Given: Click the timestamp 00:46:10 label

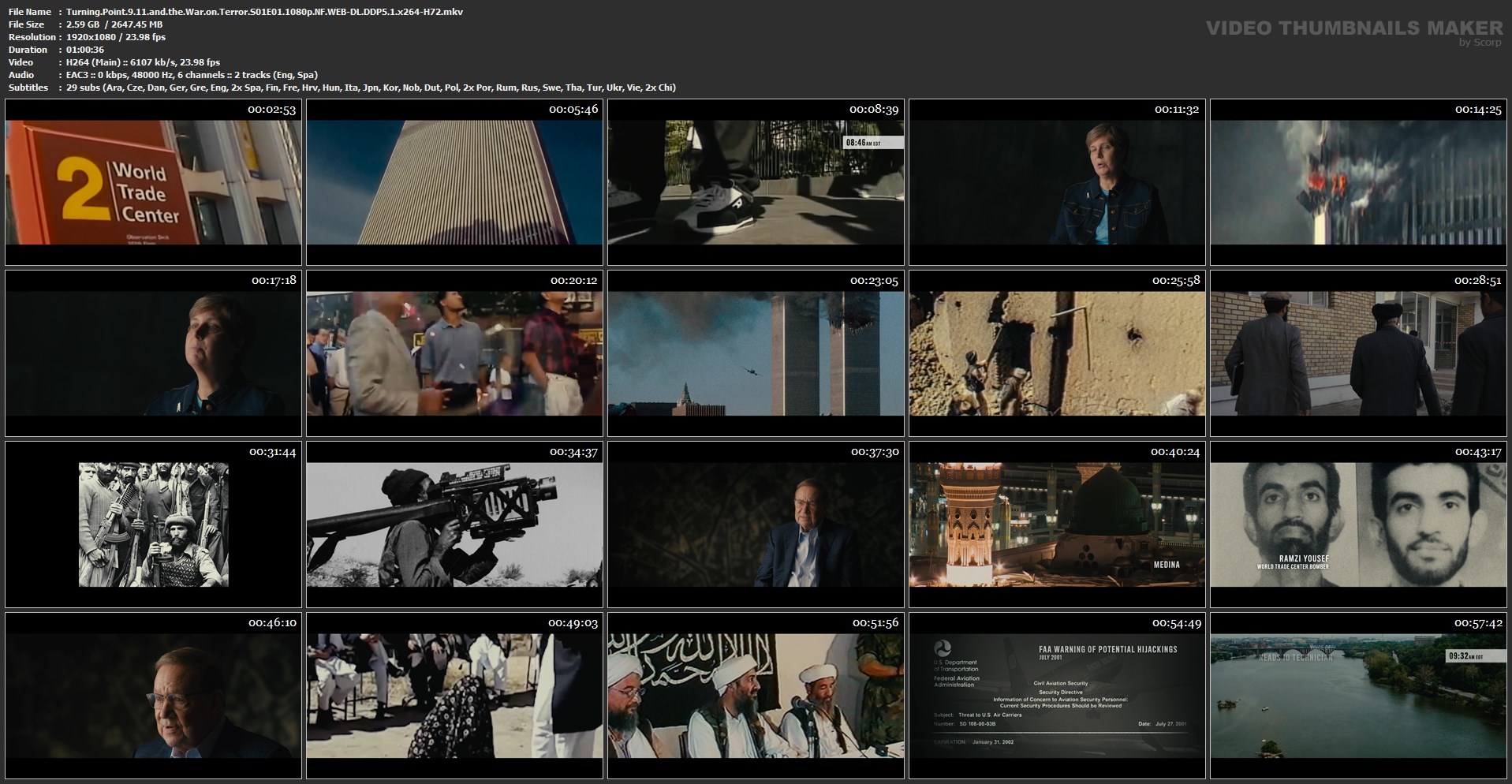Looking at the screenshot, I should [272, 622].
